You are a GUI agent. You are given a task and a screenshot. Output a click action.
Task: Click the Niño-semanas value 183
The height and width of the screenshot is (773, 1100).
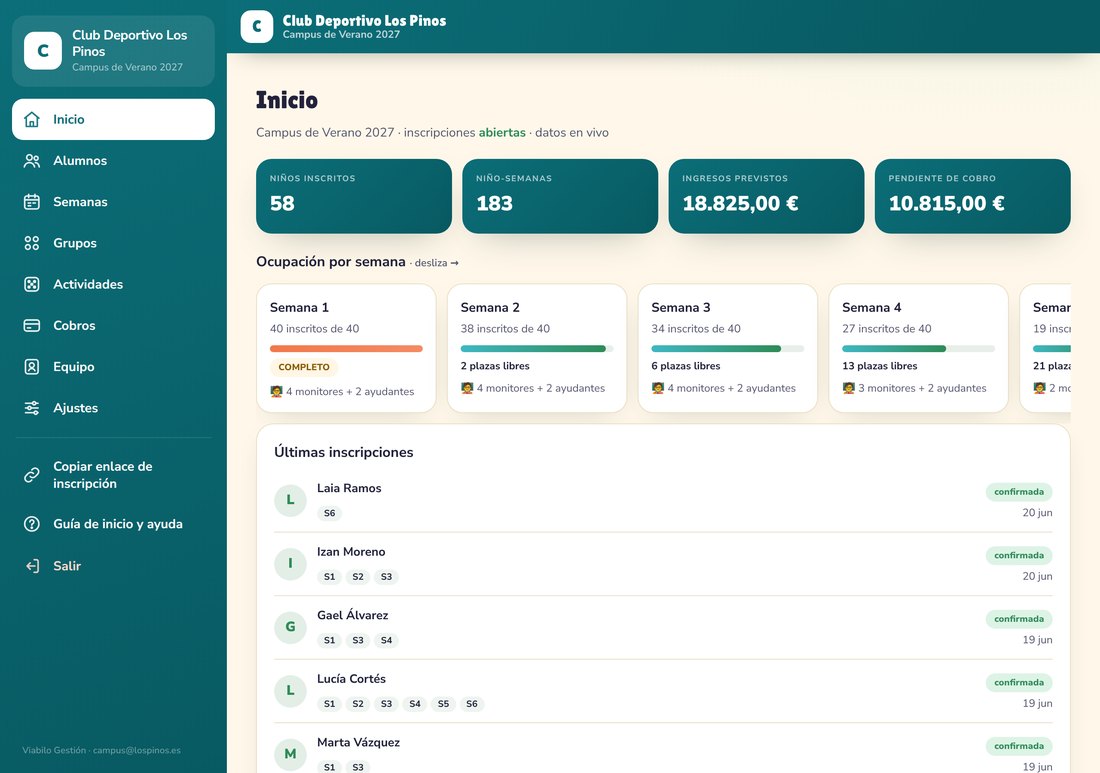495,203
